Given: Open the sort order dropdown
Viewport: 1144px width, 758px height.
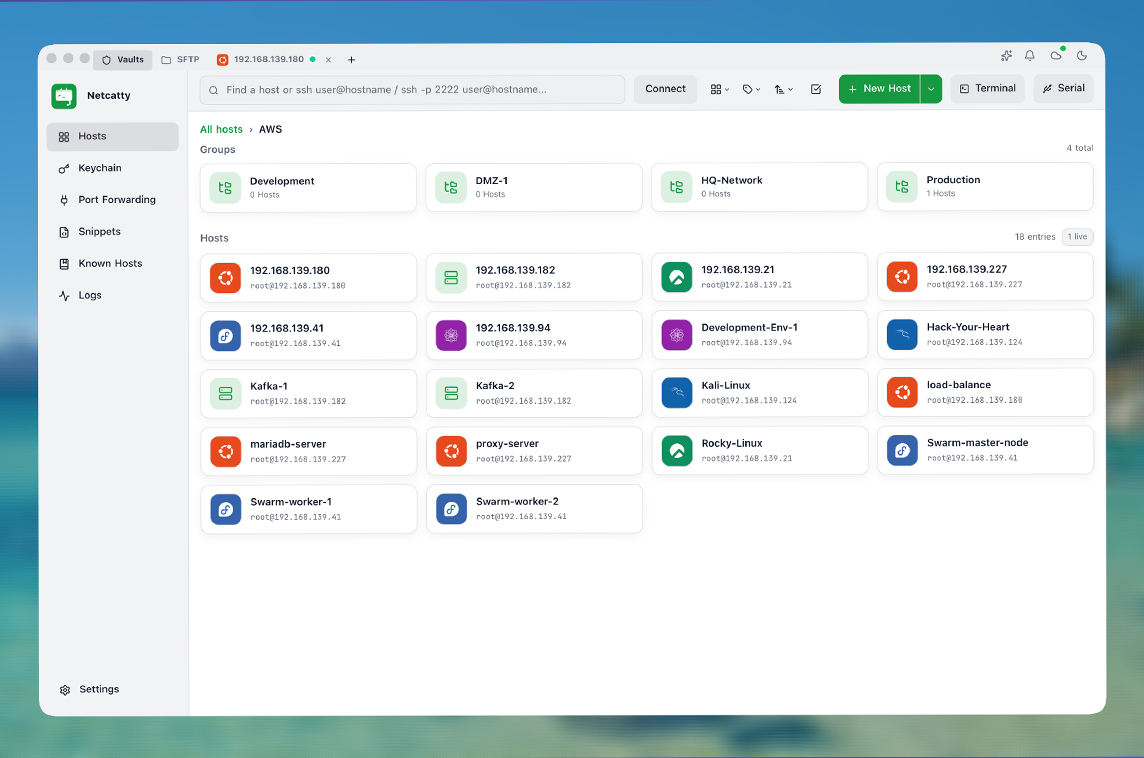Looking at the screenshot, I should 783,89.
